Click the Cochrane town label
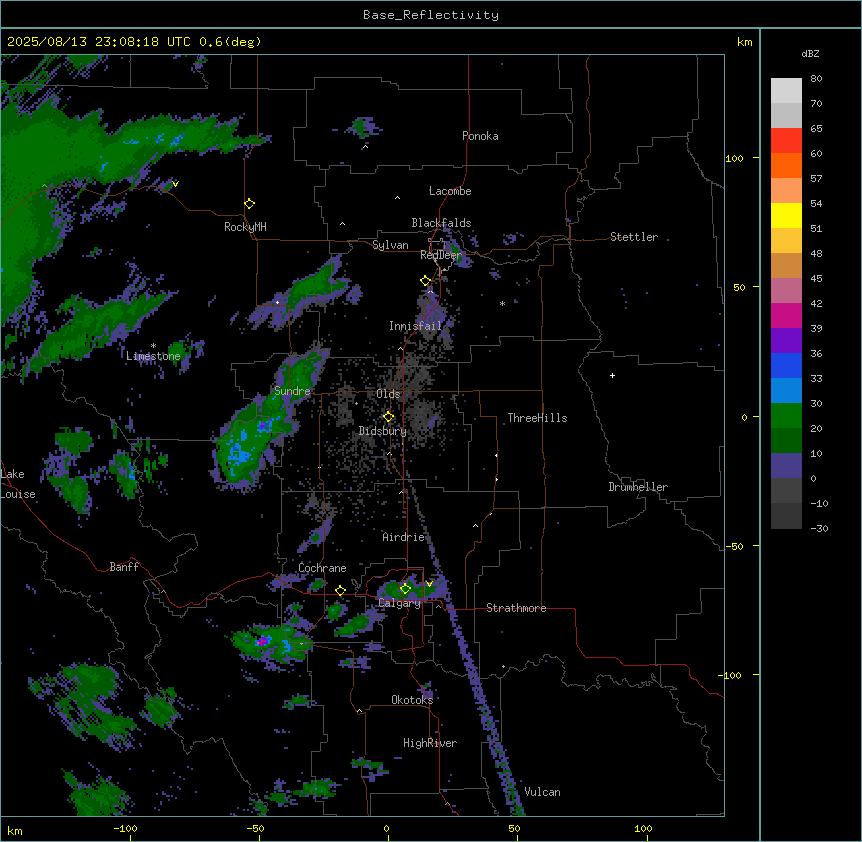862x842 pixels. (x=322, y=568)
